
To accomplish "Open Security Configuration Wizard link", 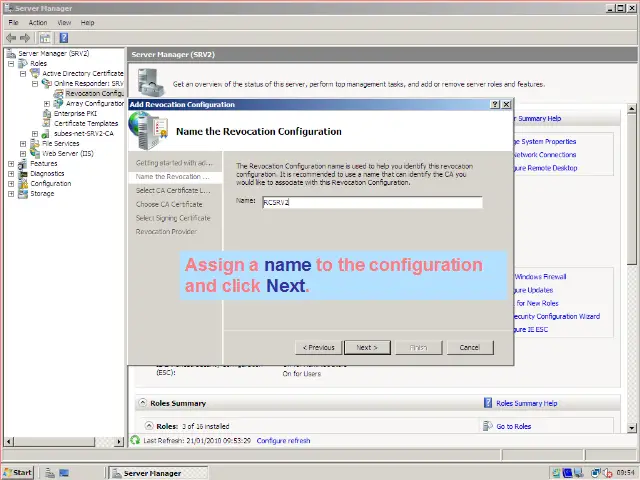I will coord(557,316).
